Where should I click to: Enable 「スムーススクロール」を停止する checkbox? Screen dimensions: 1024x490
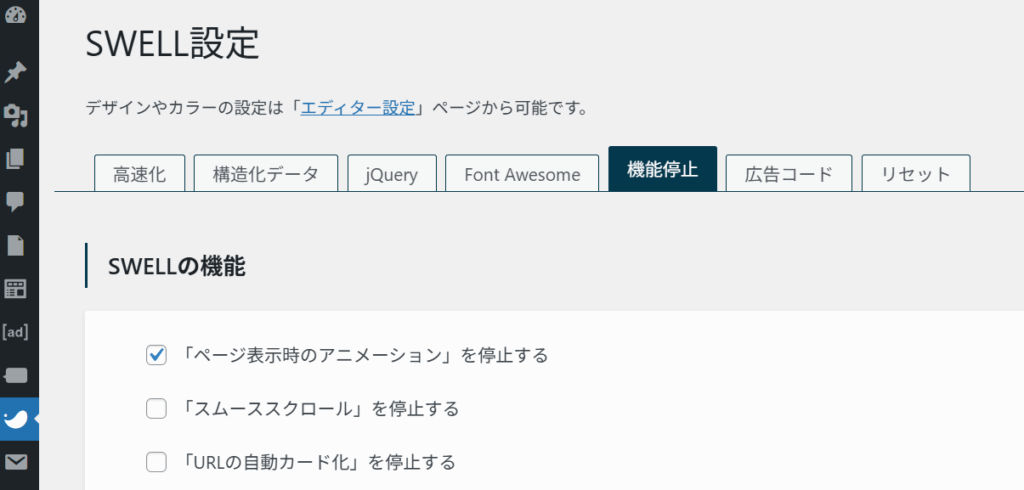click(x=156, y=409)
